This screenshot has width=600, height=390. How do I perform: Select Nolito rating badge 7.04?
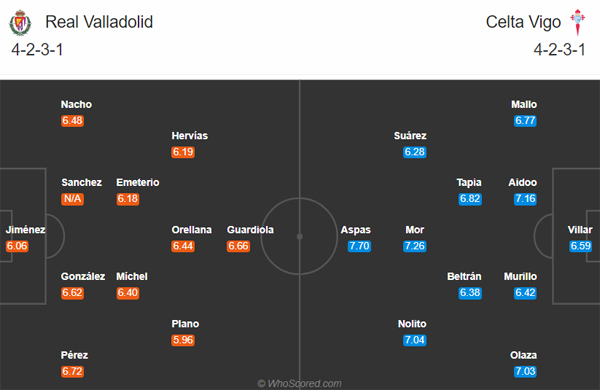[x=414, y=340]
